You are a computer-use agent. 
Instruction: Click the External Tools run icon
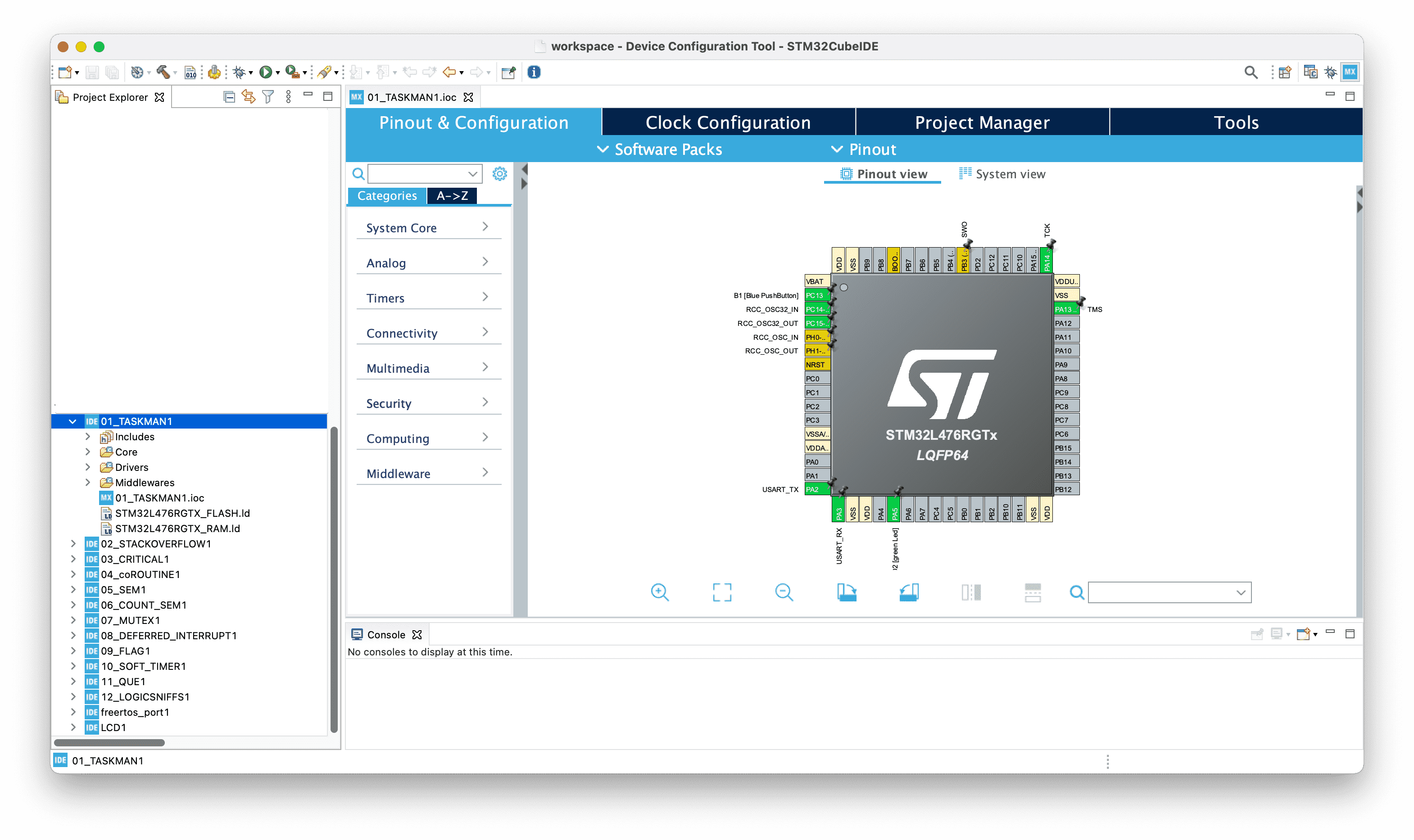pyautogui.click(x=291, y=72)
